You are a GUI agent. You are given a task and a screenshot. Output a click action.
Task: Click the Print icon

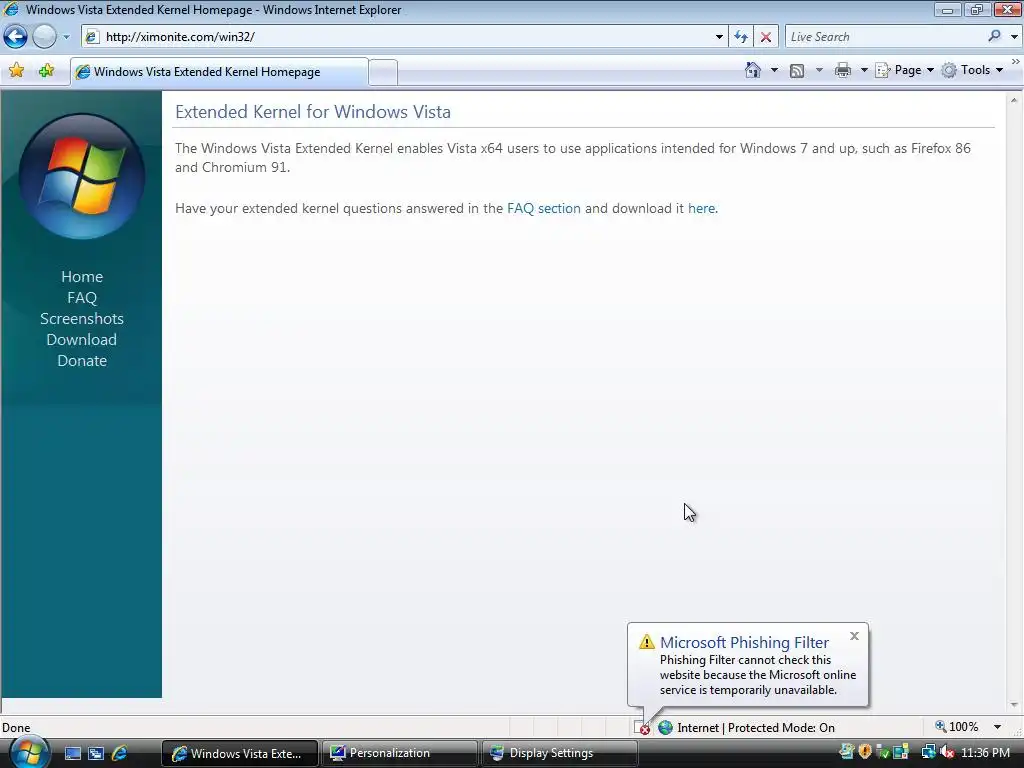[843, 71]
